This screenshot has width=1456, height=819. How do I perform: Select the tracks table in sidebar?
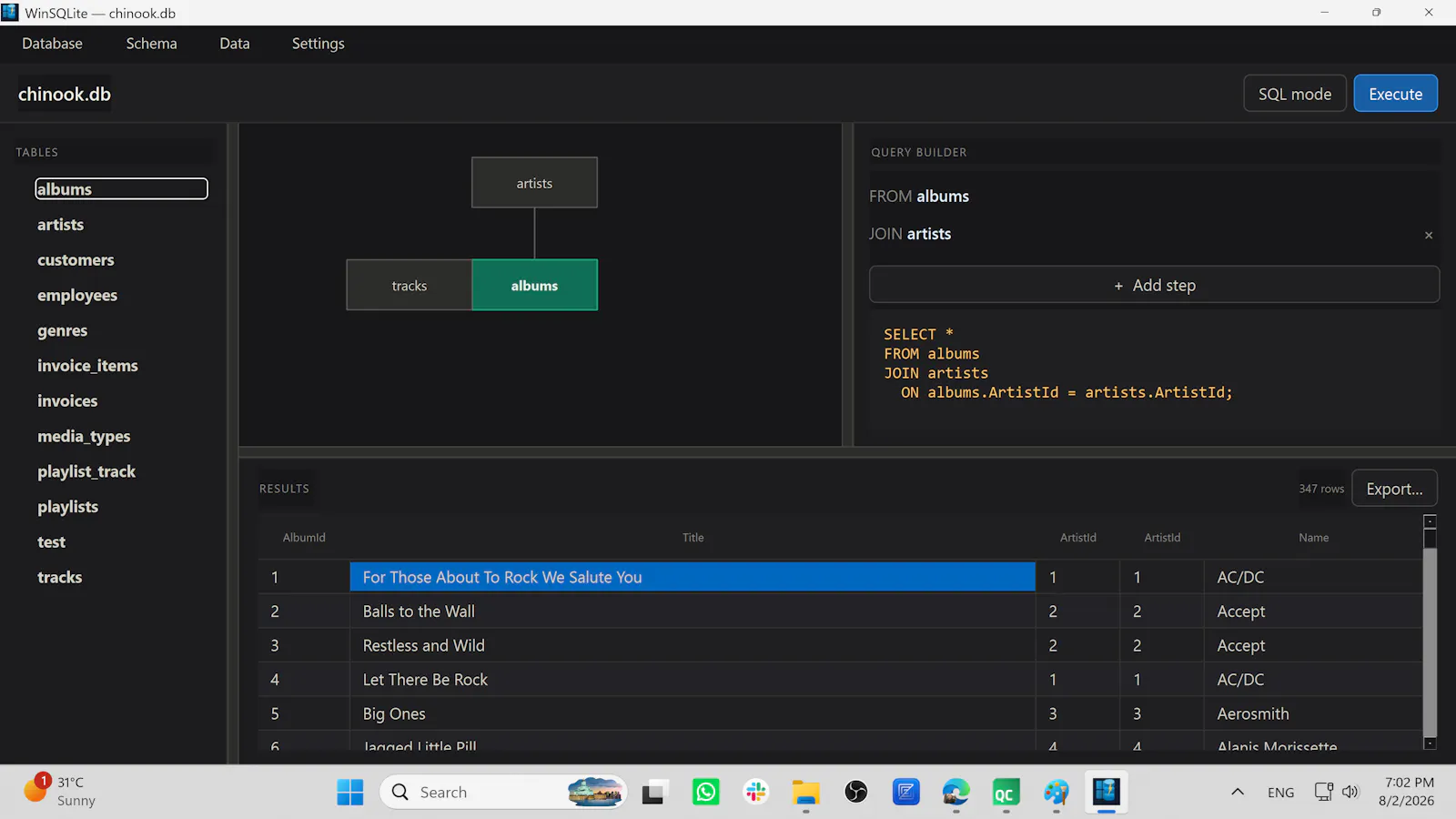(60, 577)
